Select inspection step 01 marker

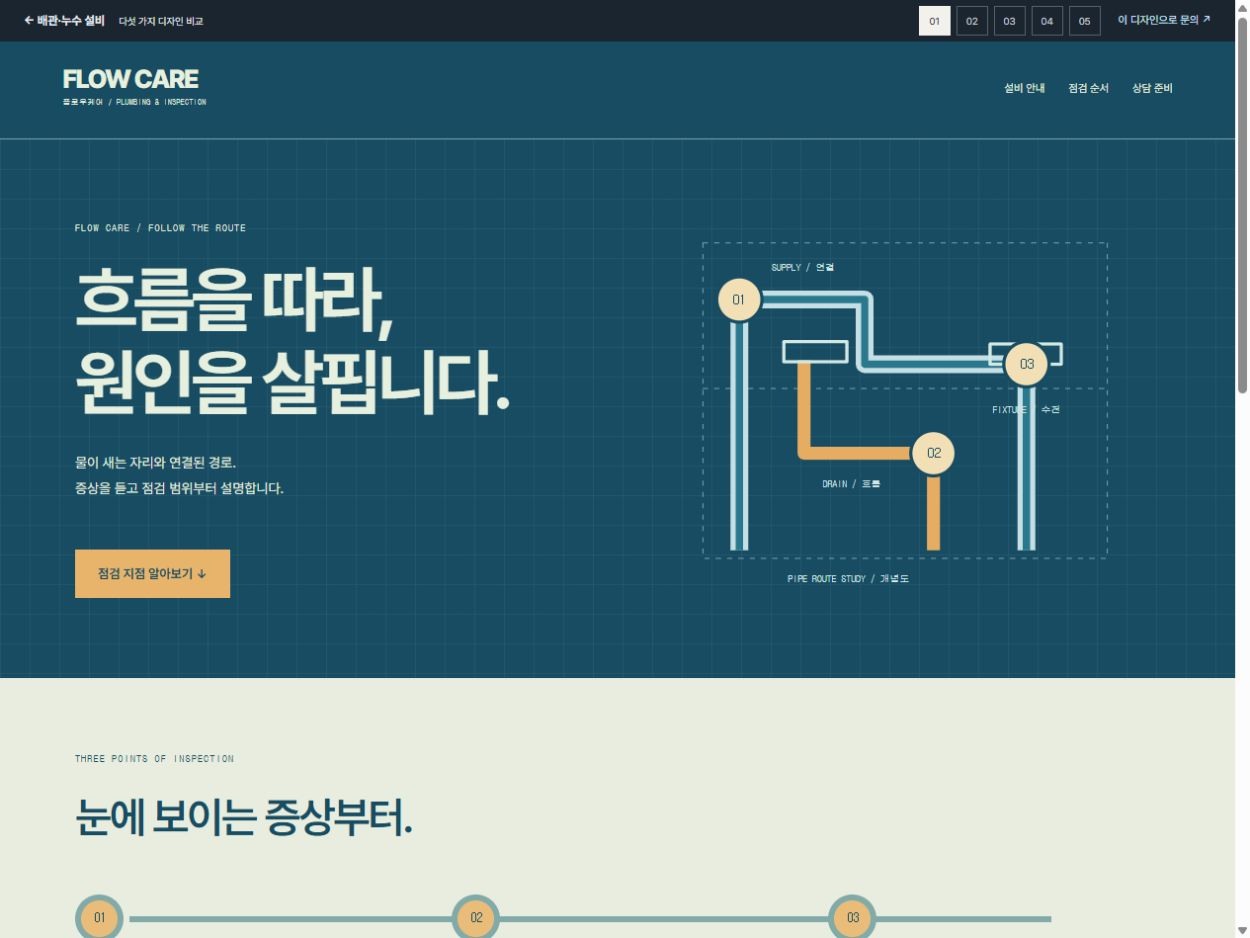point(99,918)
